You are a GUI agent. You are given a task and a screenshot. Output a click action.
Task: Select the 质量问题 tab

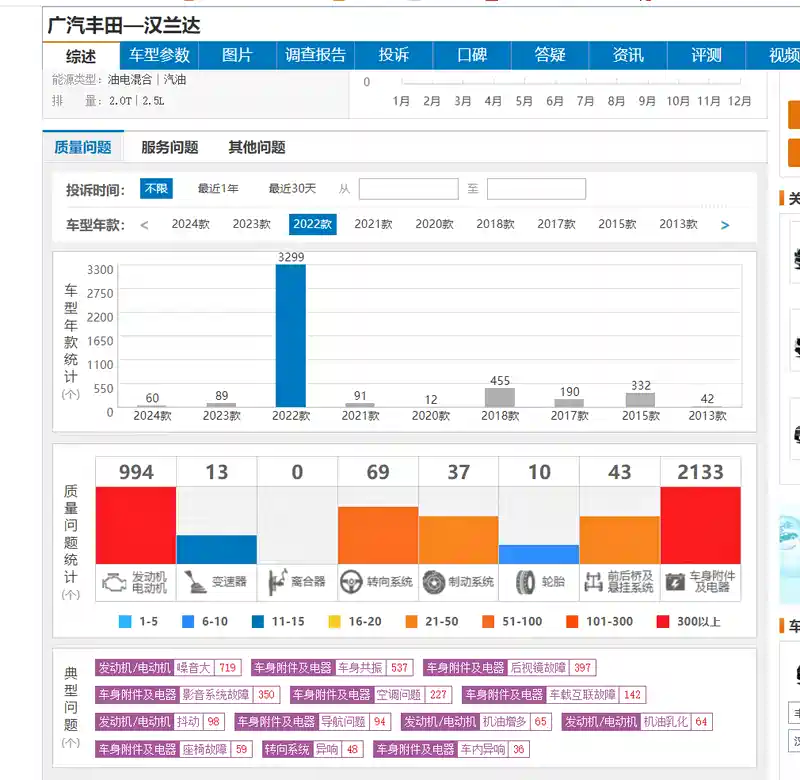(83, 147)
